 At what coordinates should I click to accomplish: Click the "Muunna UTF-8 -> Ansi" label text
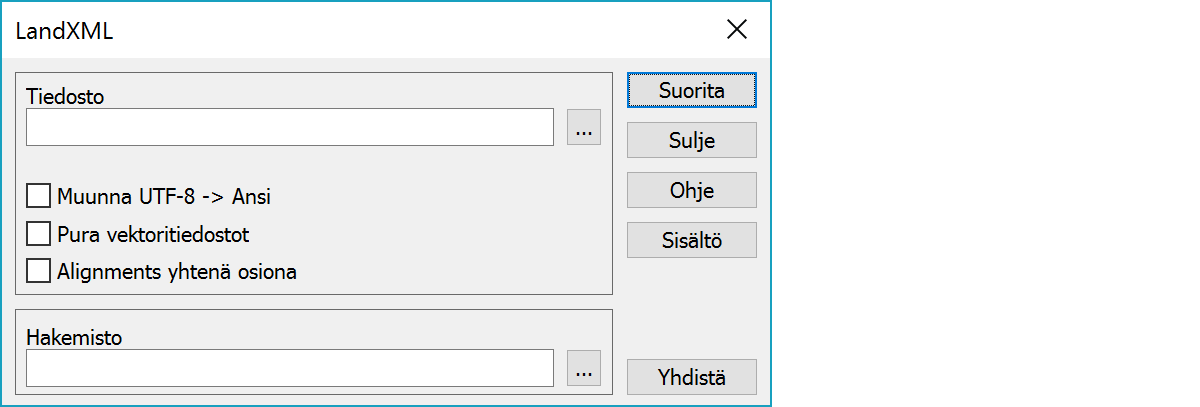pyautogui.click(x=164, y=197)
